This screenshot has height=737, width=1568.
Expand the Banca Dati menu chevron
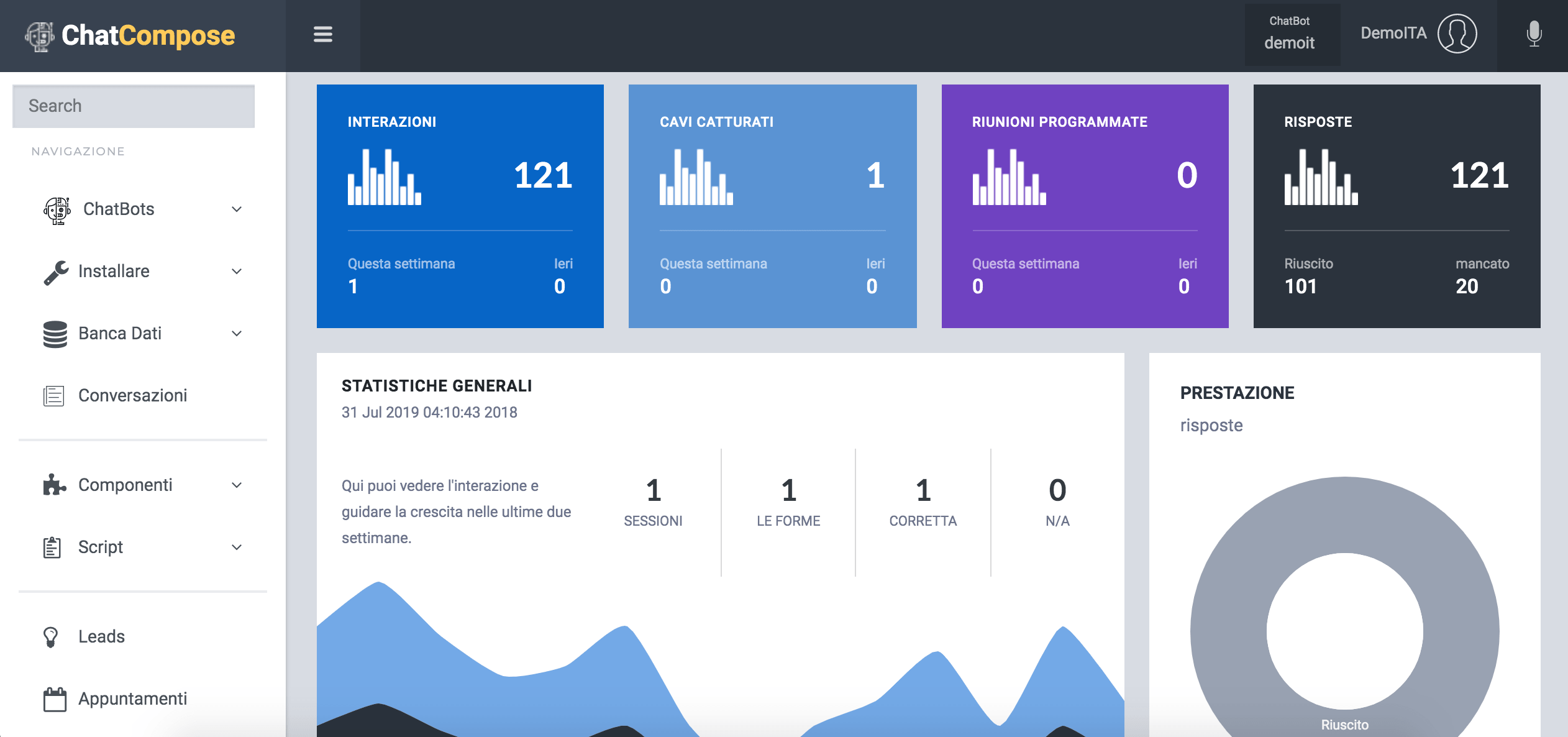pos(237,334)
